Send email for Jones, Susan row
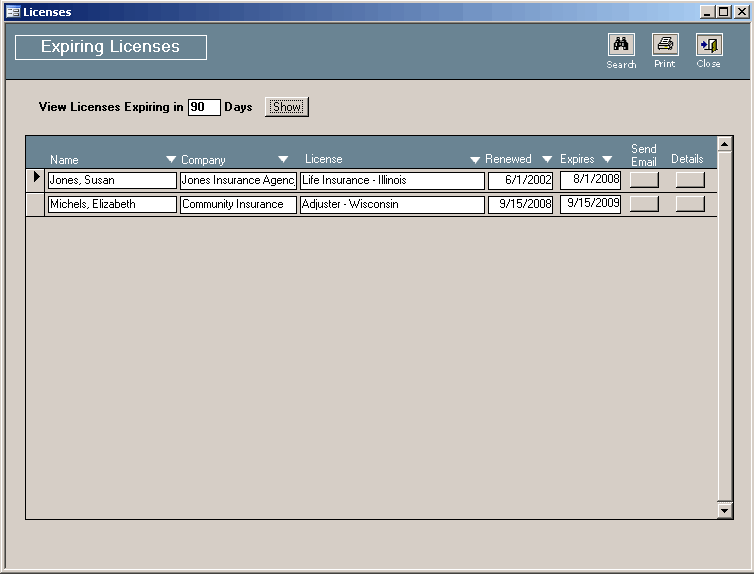756x574 pixels. click(x=644, y=180)
